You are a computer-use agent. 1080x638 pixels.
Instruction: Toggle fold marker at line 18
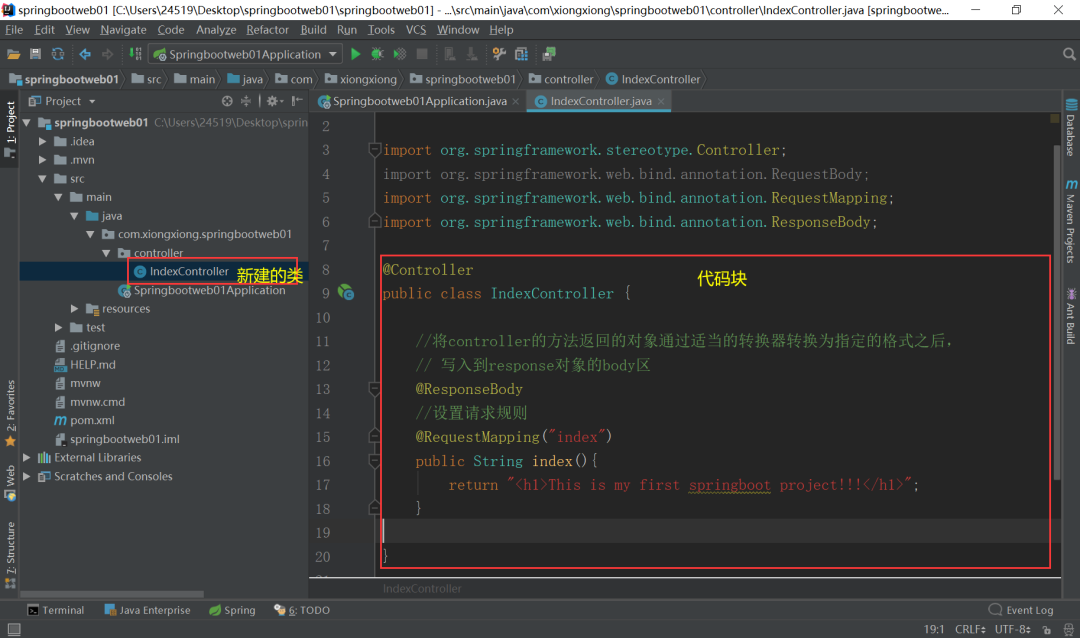click(375, 508)
